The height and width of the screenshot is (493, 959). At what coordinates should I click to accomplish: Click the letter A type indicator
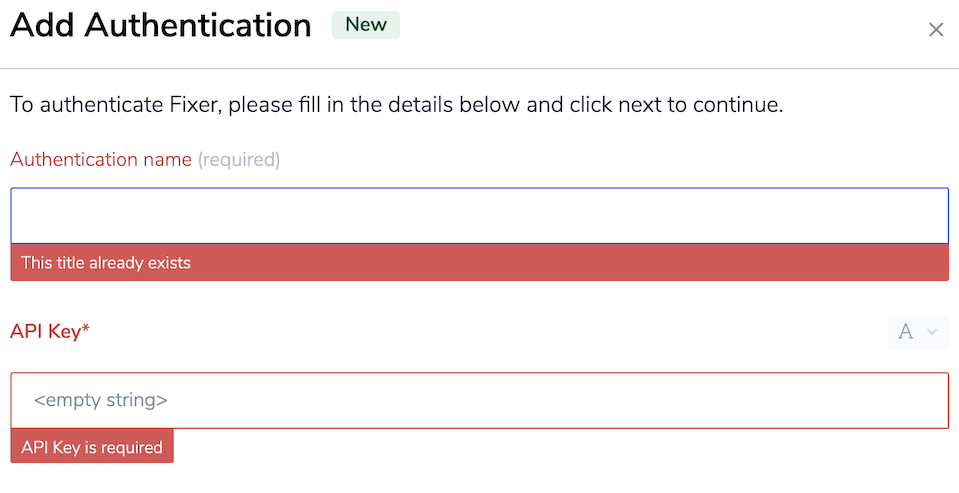906,332
